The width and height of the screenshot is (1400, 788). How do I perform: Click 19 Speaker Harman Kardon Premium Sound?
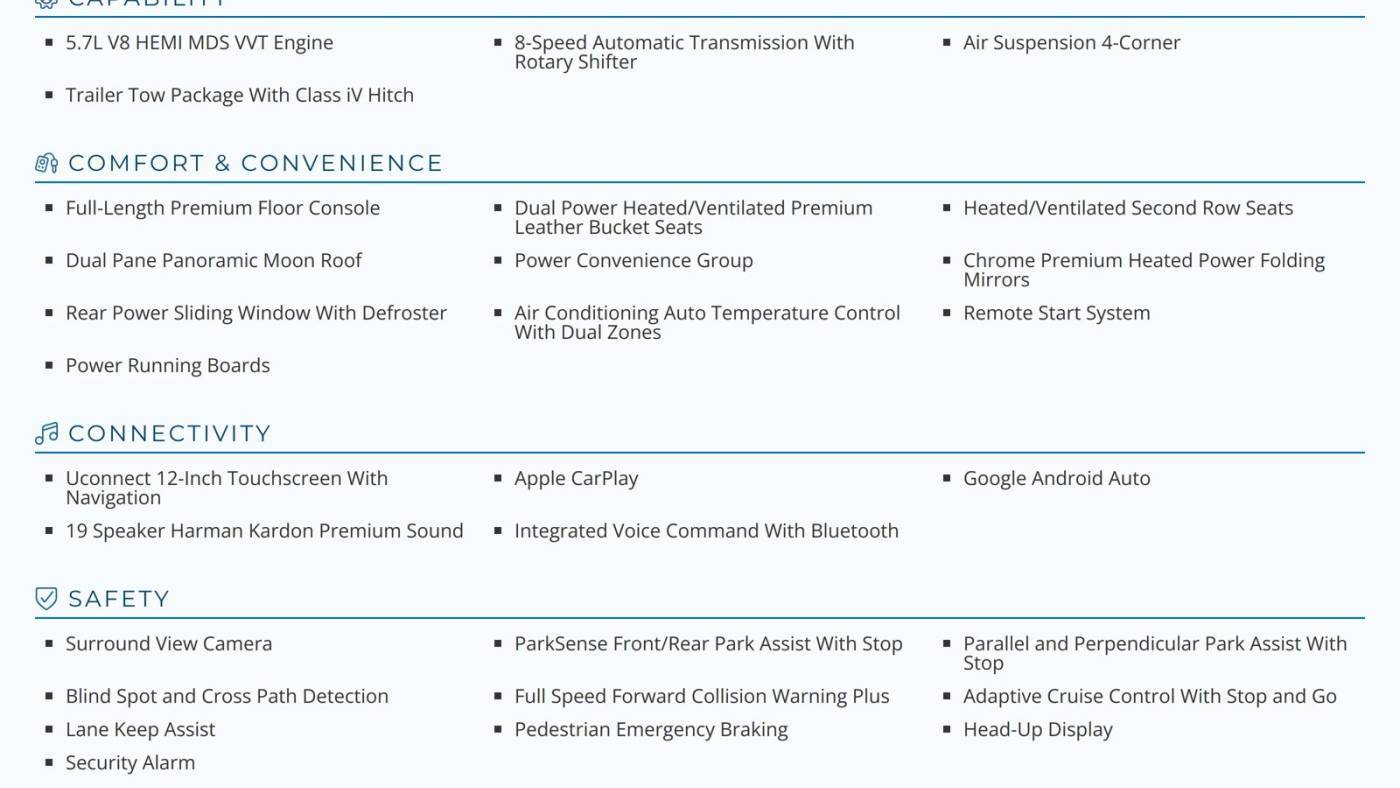click(264, 531)
